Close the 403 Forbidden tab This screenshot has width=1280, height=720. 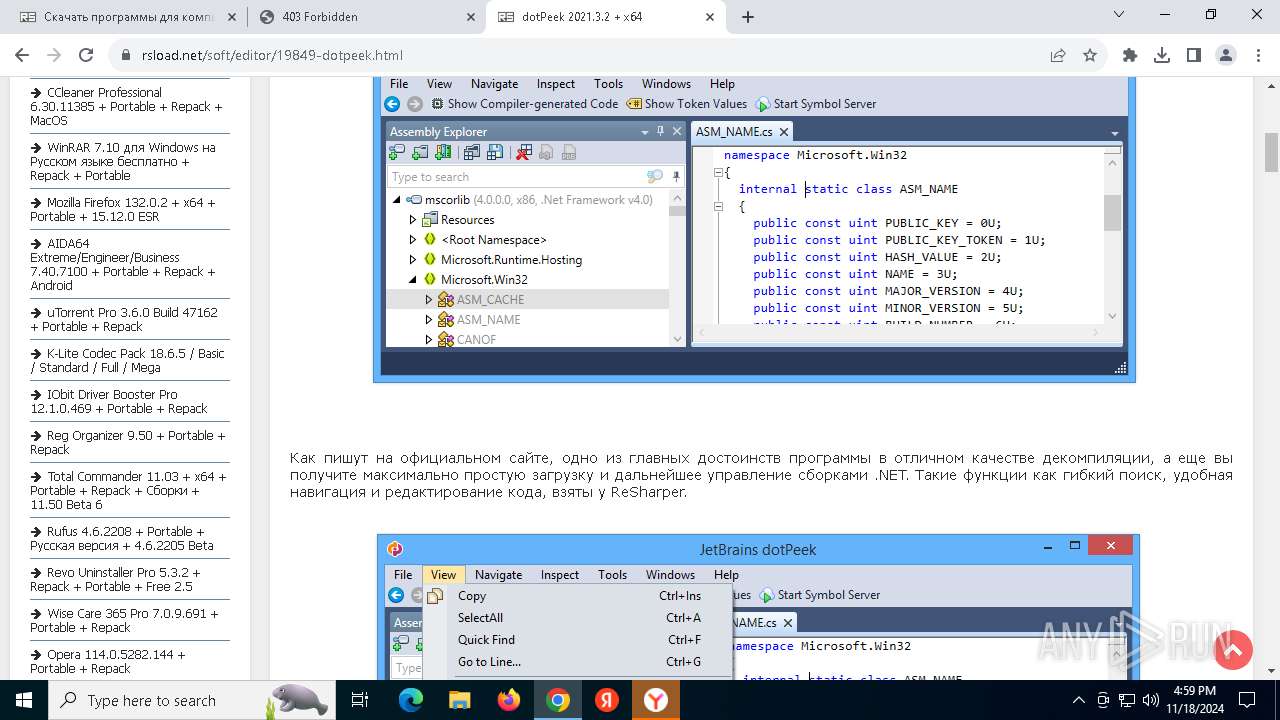[469, 17]
